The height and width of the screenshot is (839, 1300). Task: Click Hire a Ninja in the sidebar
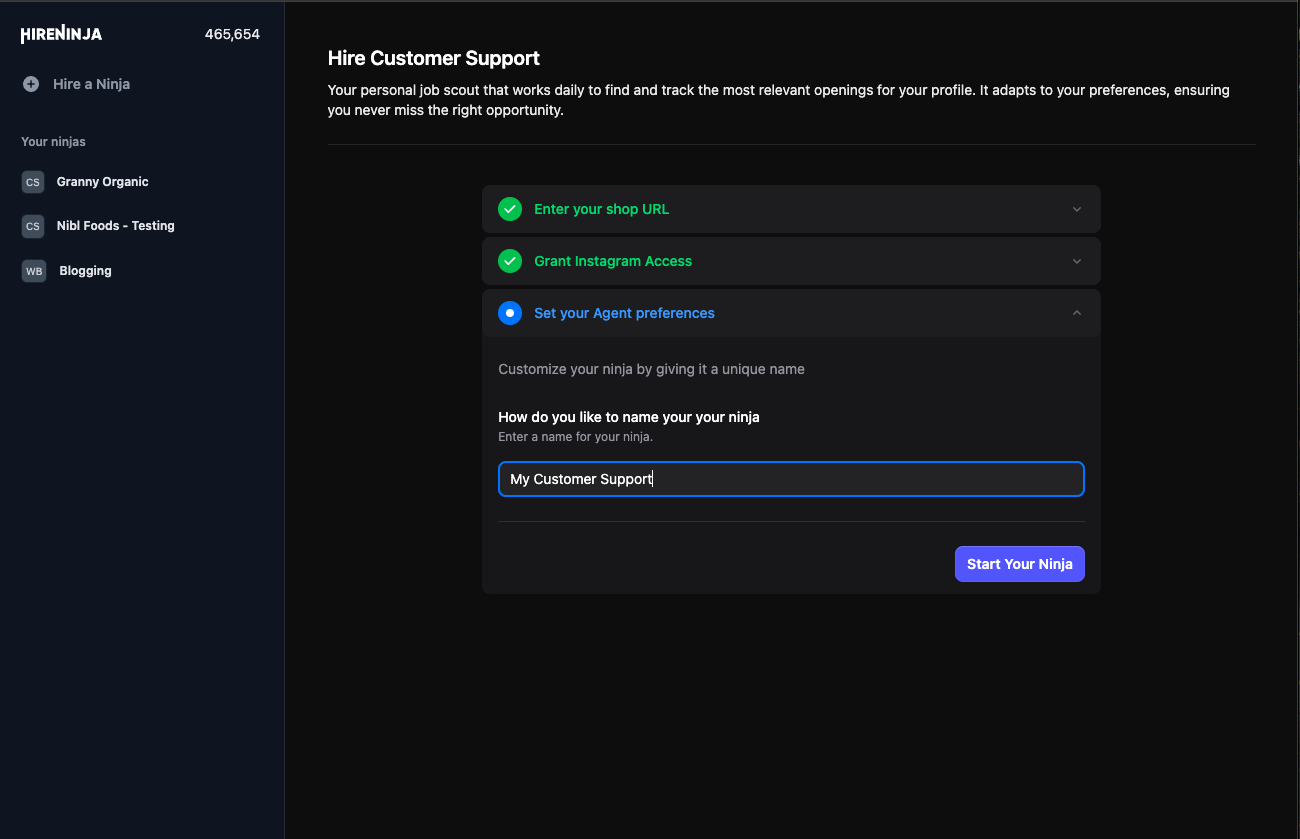(91, 84)
